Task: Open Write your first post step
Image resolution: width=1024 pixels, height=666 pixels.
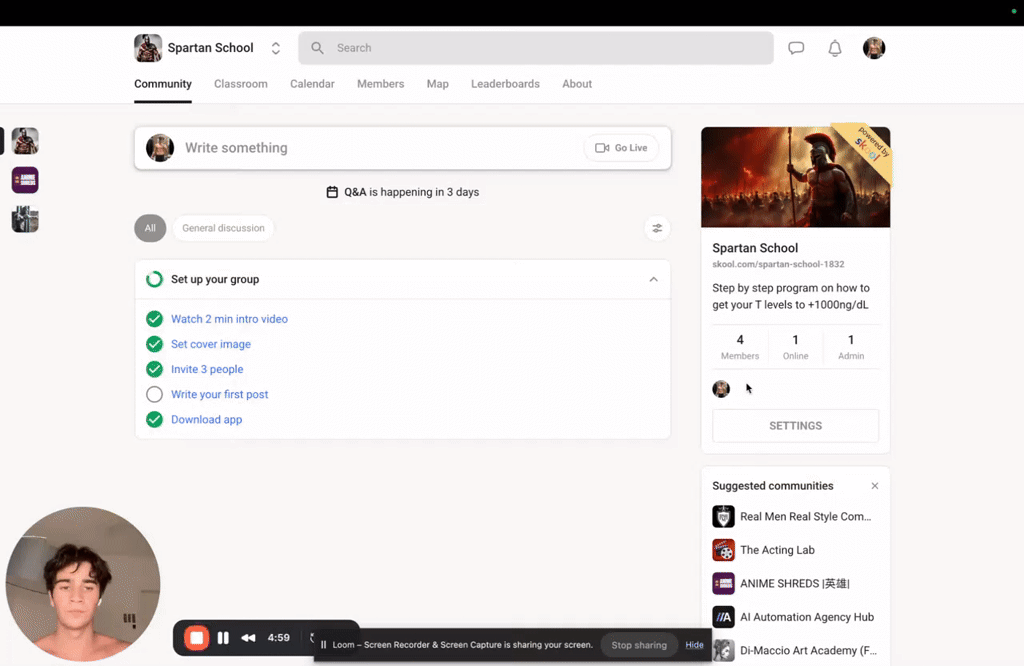Action: point(219,394)
